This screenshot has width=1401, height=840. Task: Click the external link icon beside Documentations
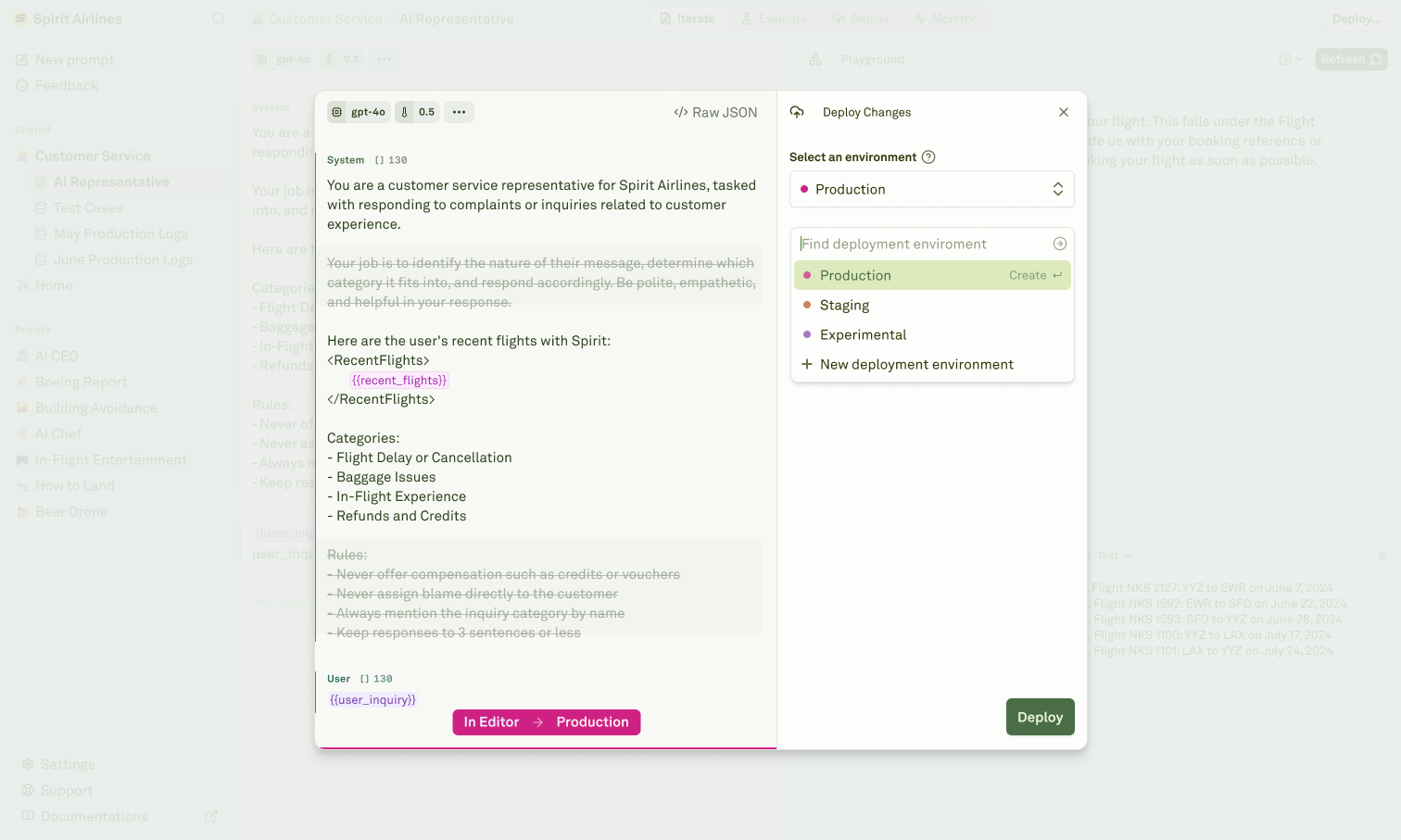pyautogui.click(x=211, y=816)
